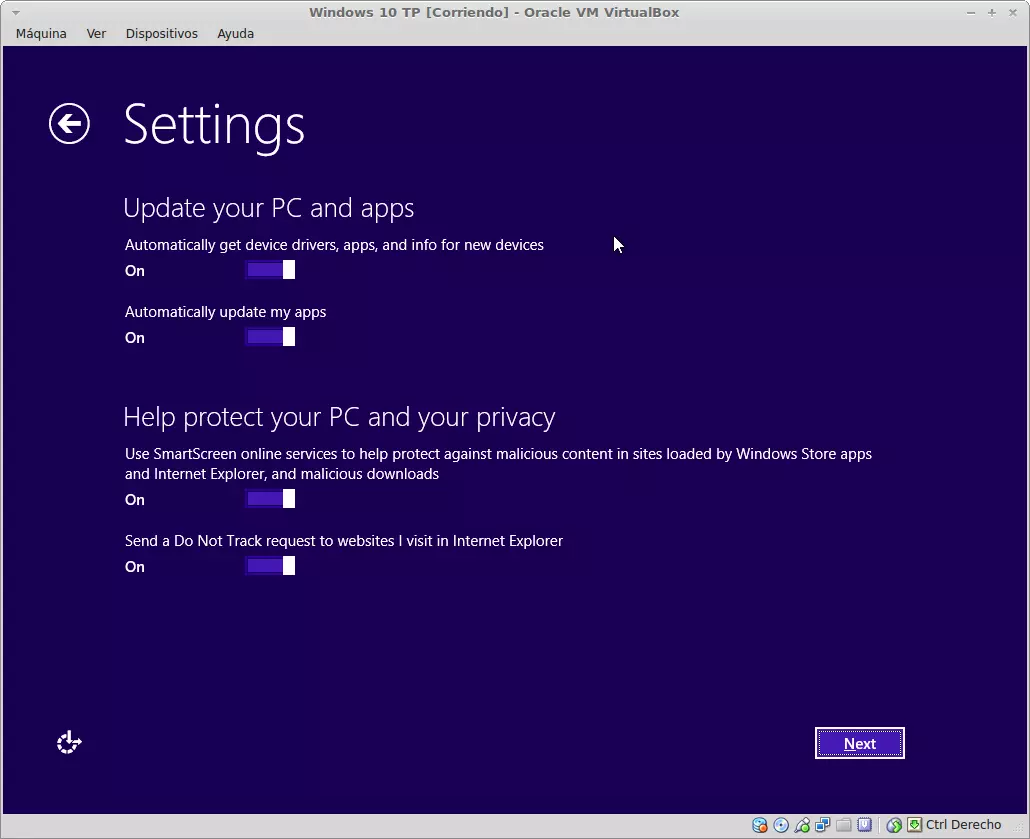Open the Ver menu
The width and height of the screenshot is (1030, 839).
point(96,33)
